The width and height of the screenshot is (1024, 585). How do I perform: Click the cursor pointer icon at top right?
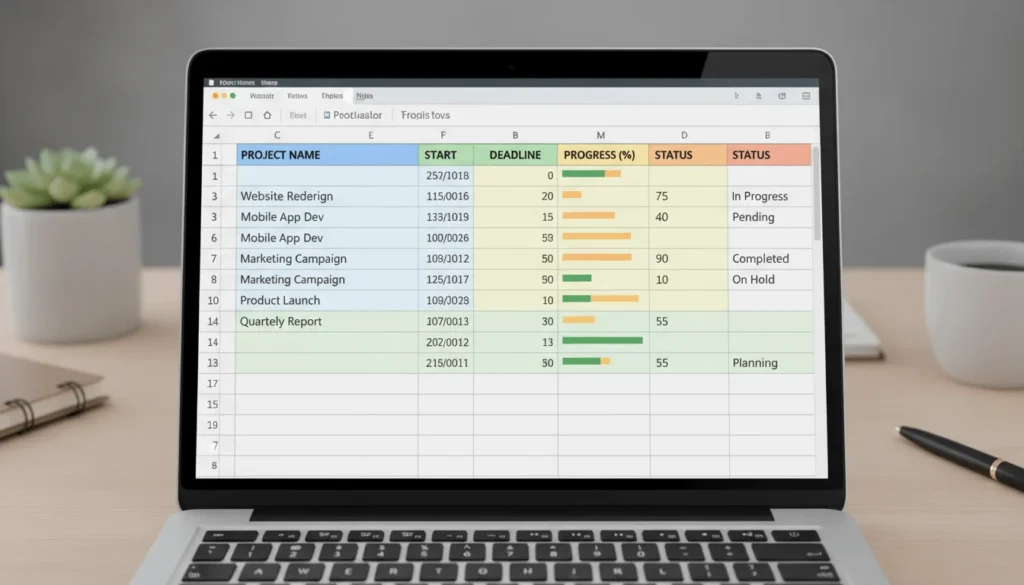coord(736,95)
